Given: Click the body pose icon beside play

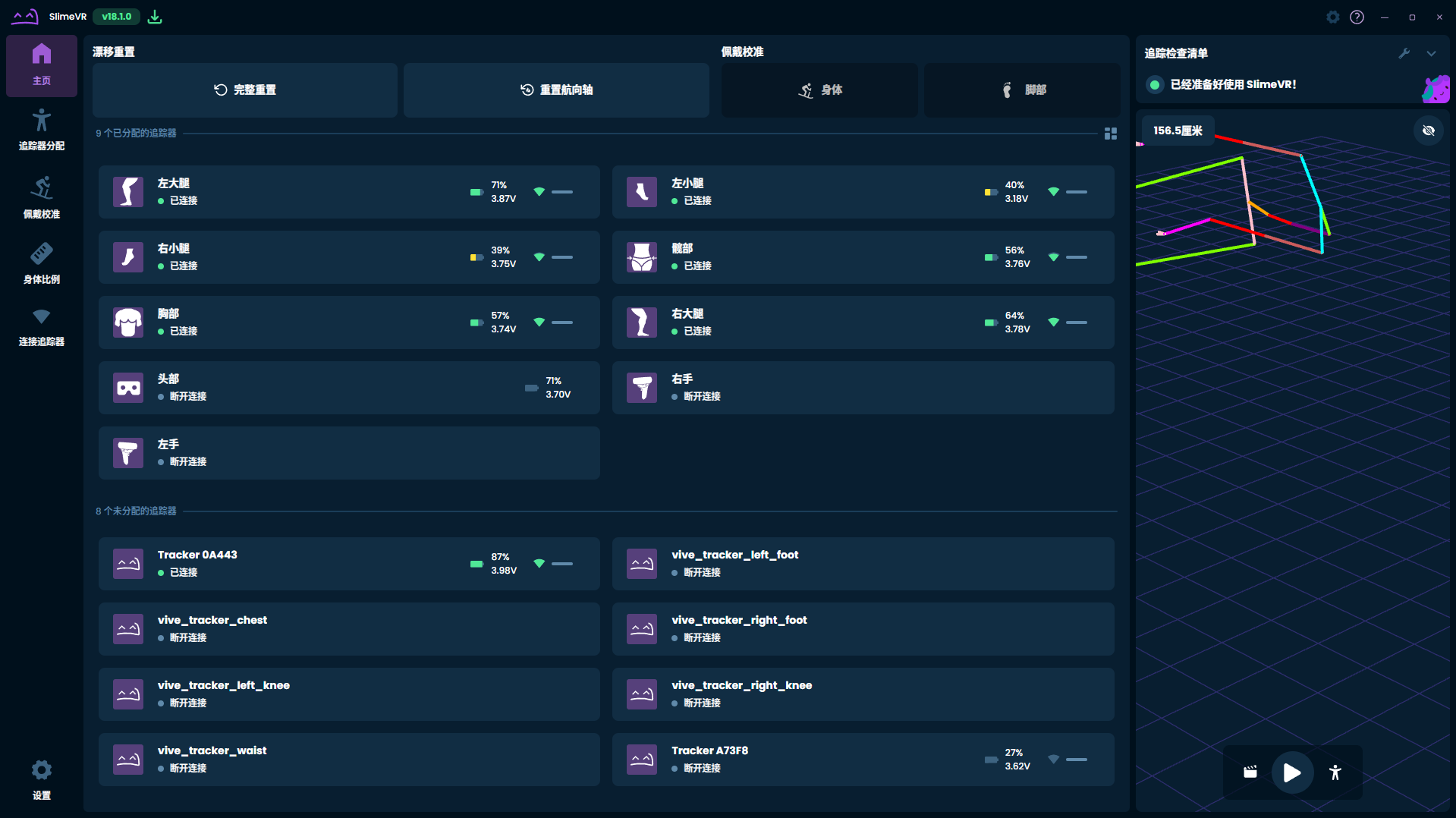Looking at the screenshot, I should [x=1335, y=772].
